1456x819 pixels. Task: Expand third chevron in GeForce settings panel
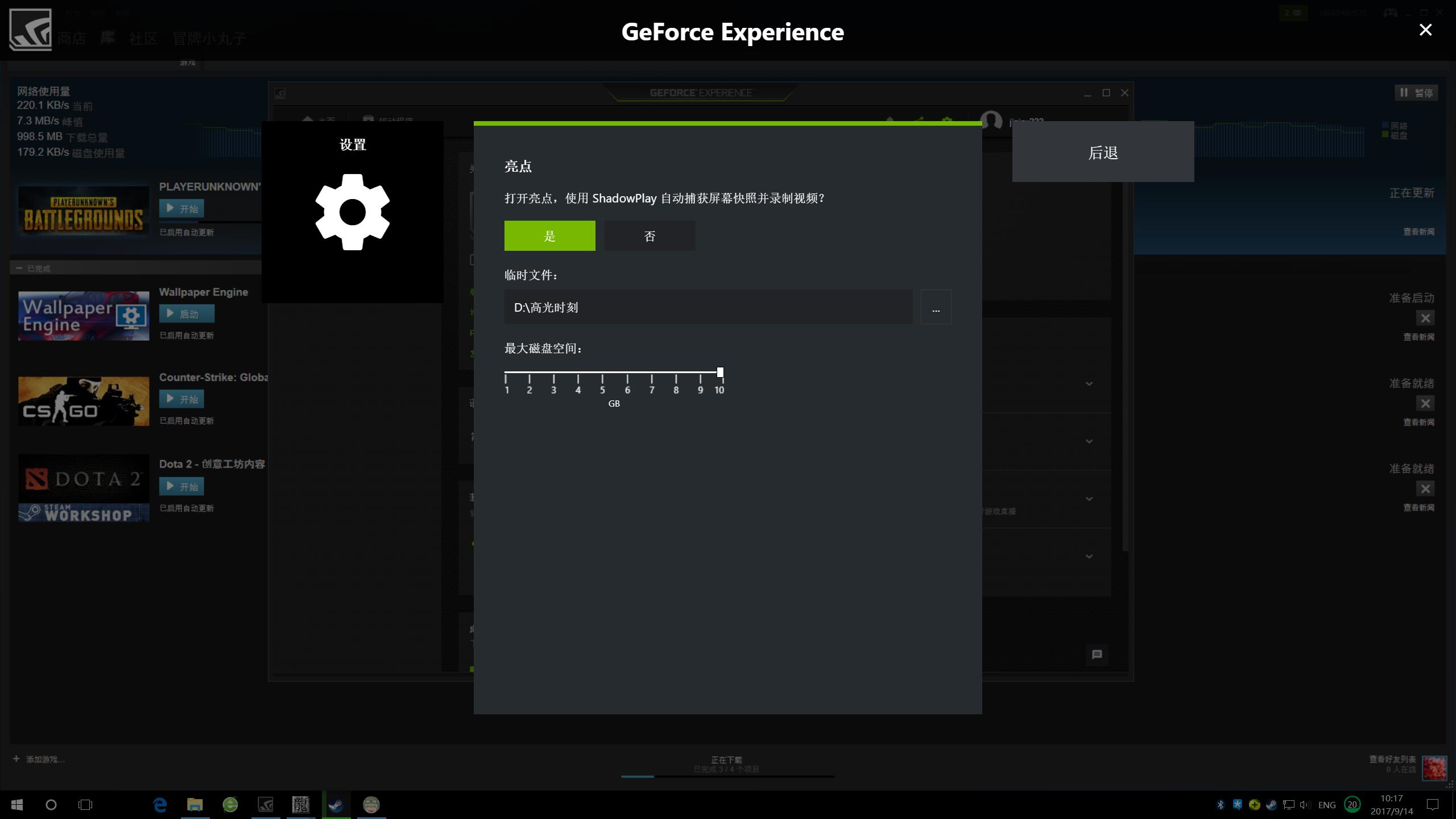click(1089, 499)
